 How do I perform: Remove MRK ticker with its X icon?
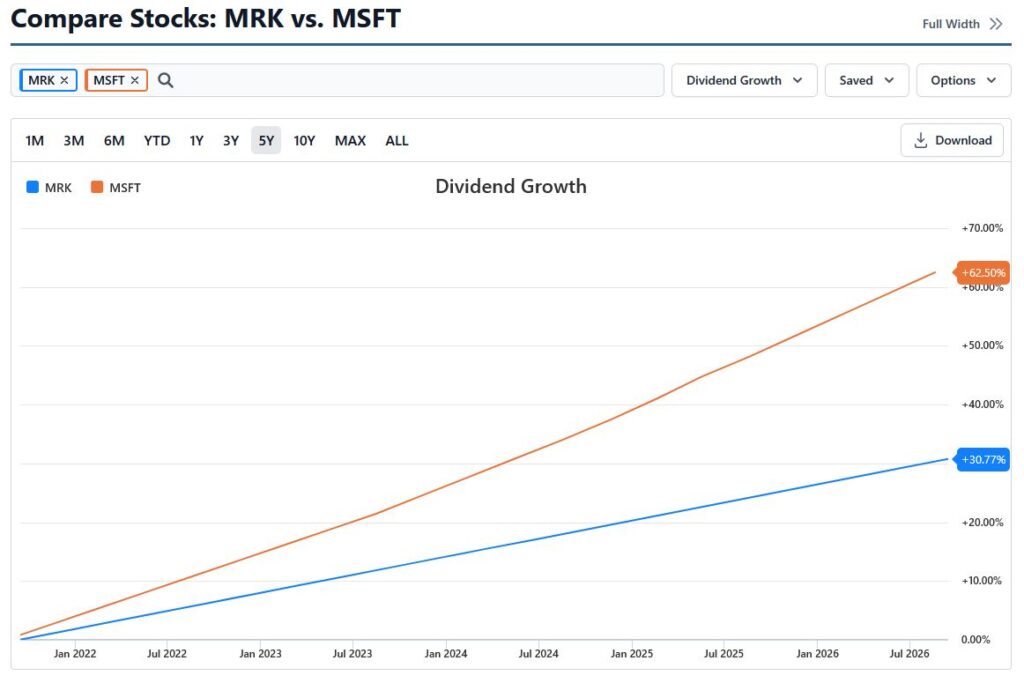pyautogui.click(x=64, y=80)
